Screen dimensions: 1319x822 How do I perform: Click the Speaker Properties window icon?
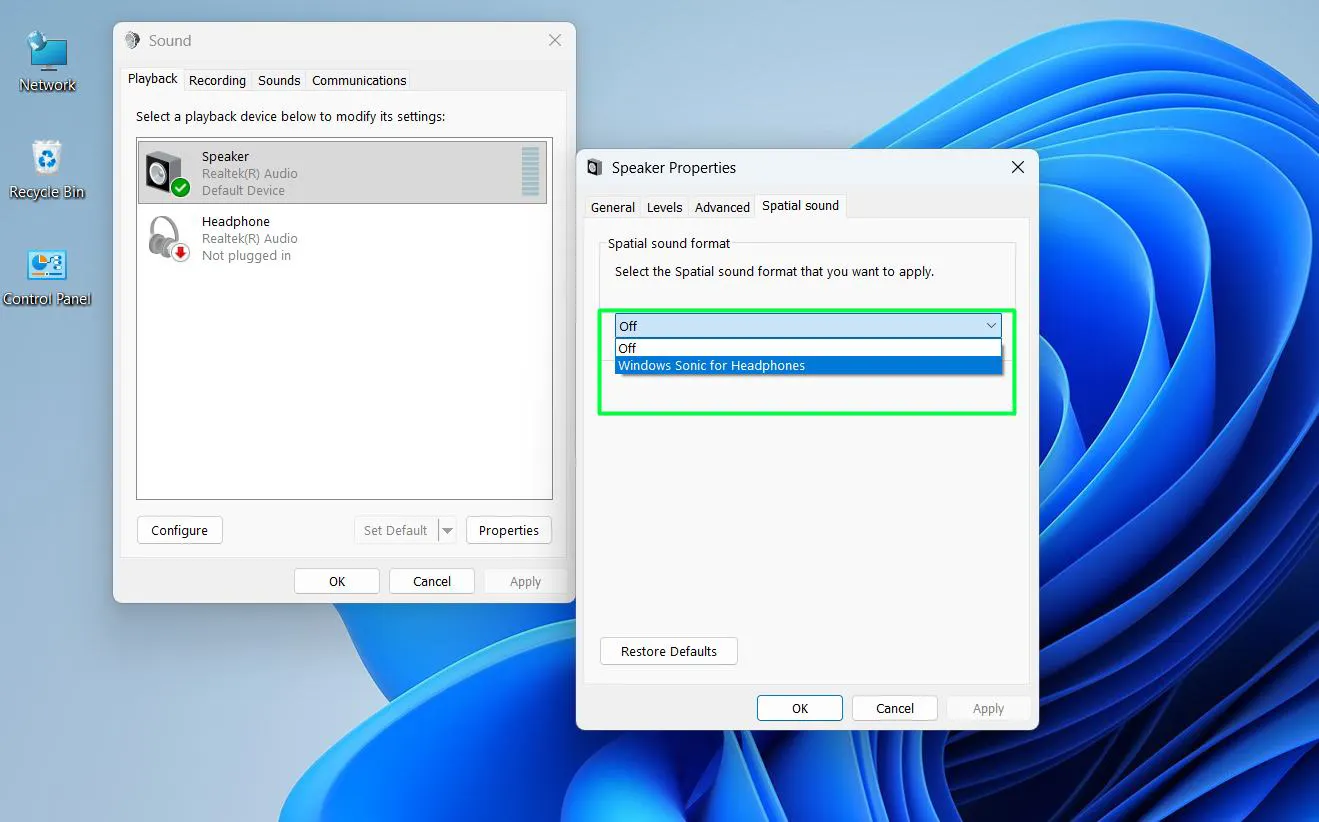click(x=594, y=167)
